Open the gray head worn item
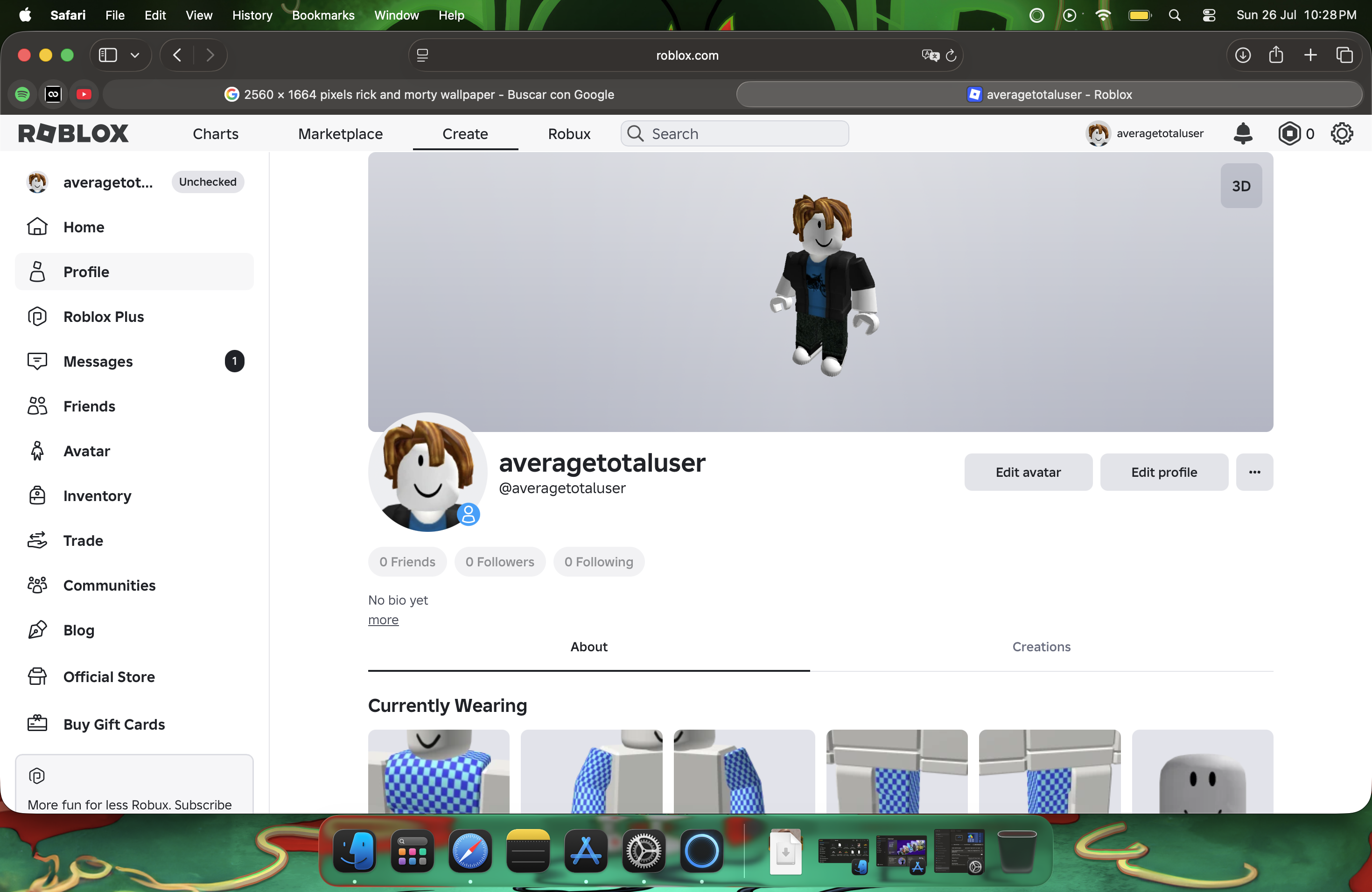The width and height of the screenshot is (1372, 892). 1203,772
